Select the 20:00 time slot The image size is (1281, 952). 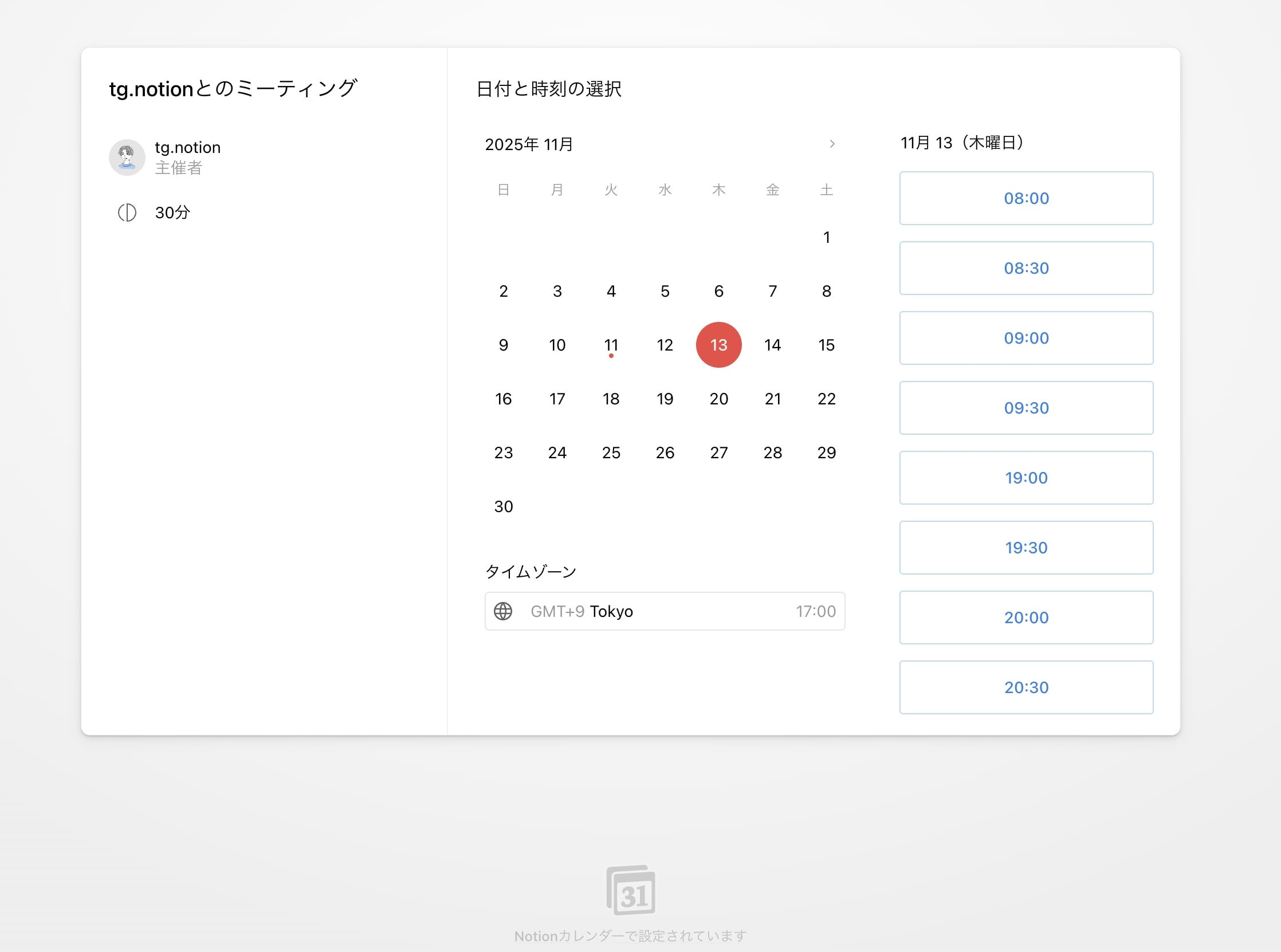click(x=1025, y=617)
